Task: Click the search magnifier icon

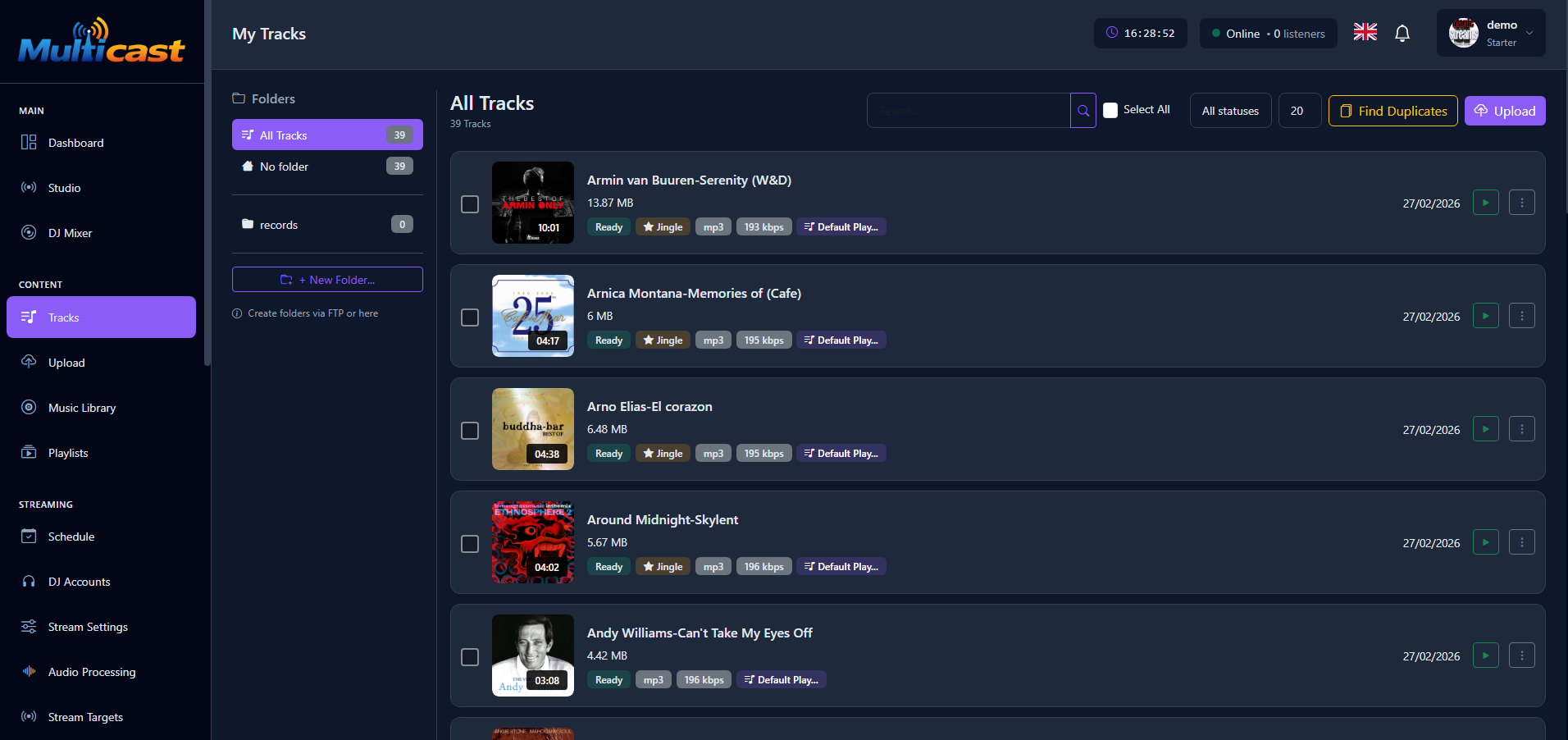Action: point(1083,111)
